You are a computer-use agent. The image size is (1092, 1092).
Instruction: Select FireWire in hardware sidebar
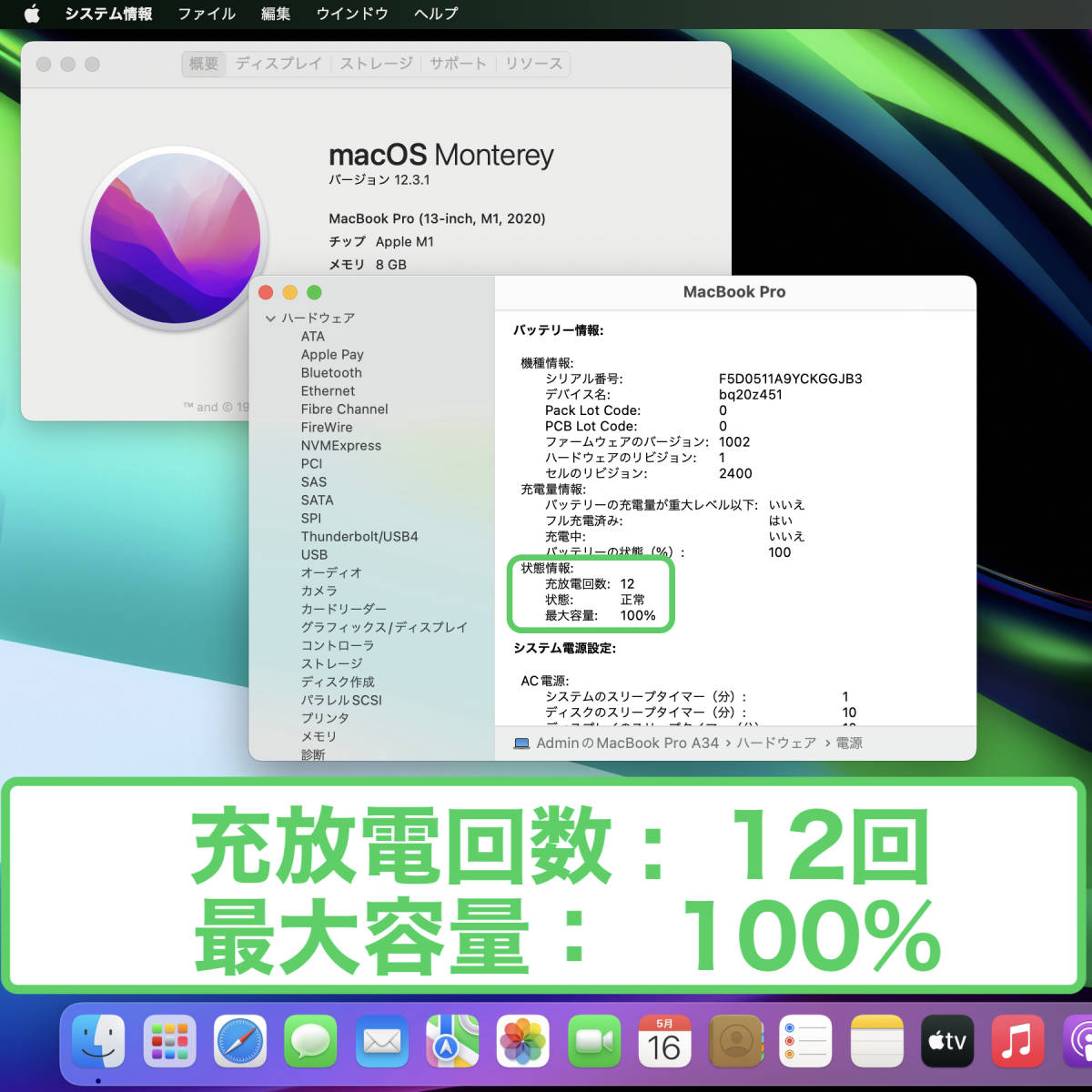[x=327, y=428]
